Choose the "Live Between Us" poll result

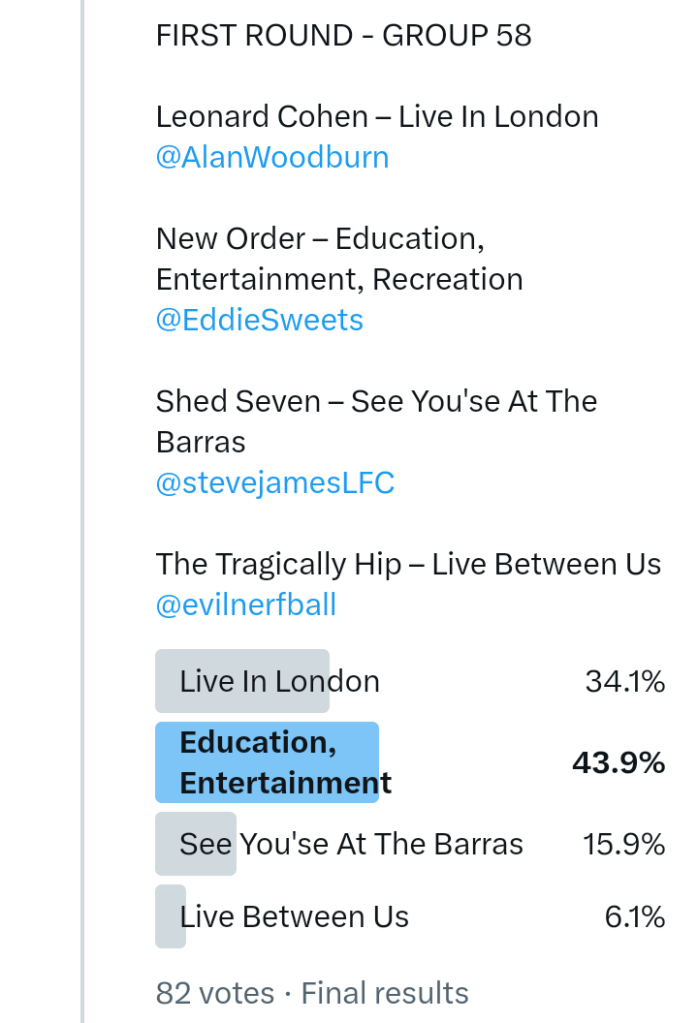294,917
